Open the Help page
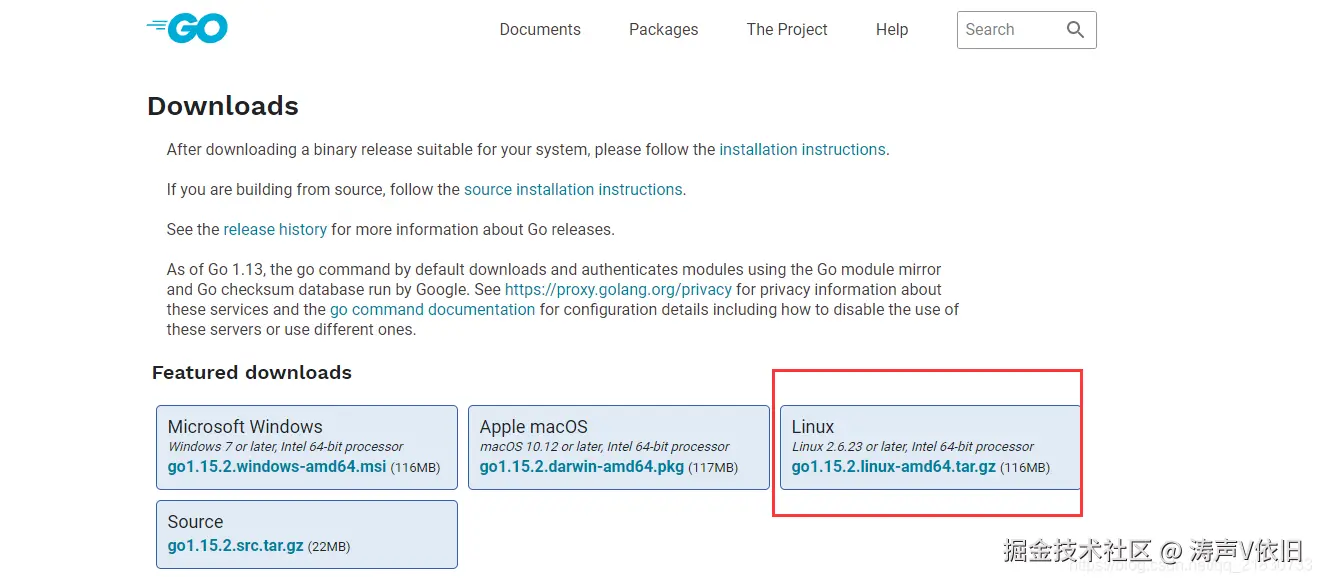1322x583 pixels. pyautogui.click(x=892, y=30)
